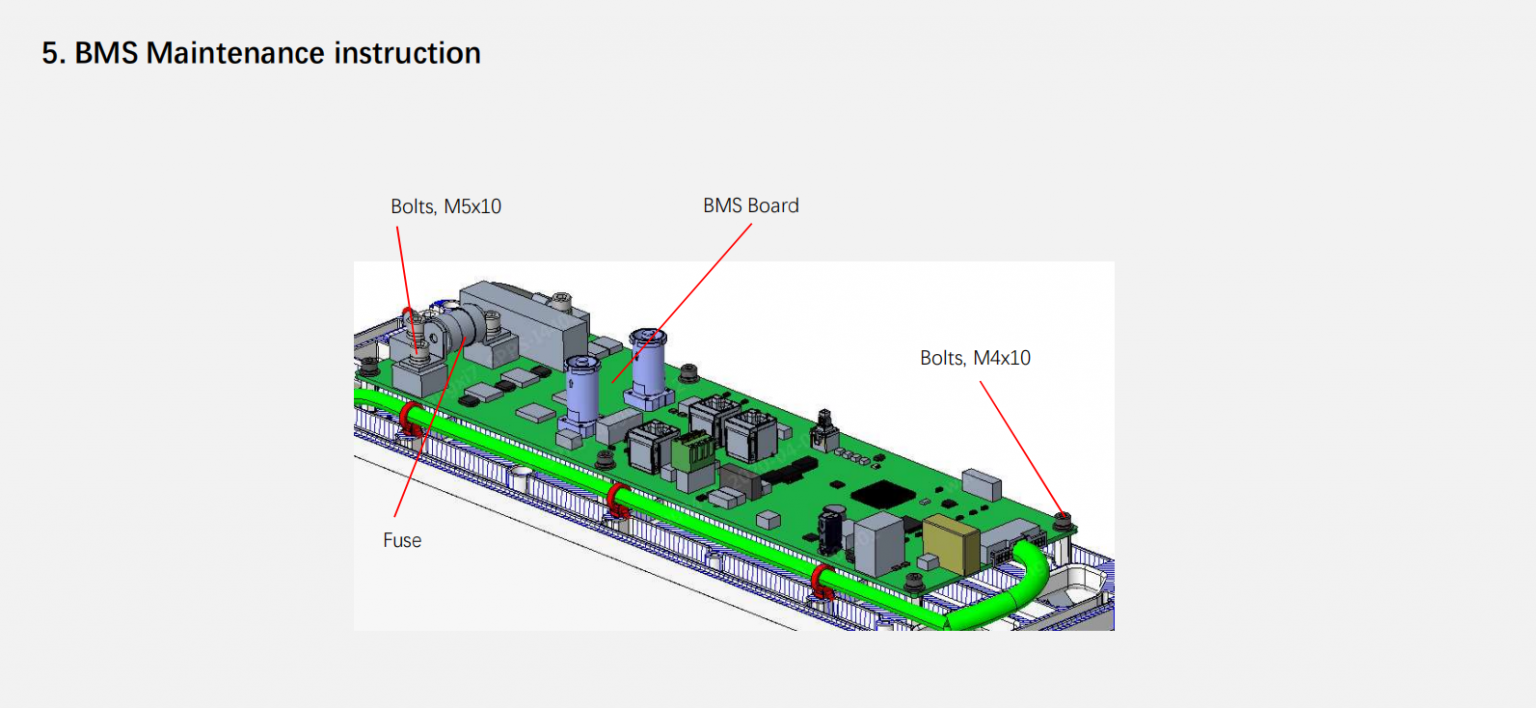
Task: Click the "Fuse" label text
Action: click(x=402, y=540)
